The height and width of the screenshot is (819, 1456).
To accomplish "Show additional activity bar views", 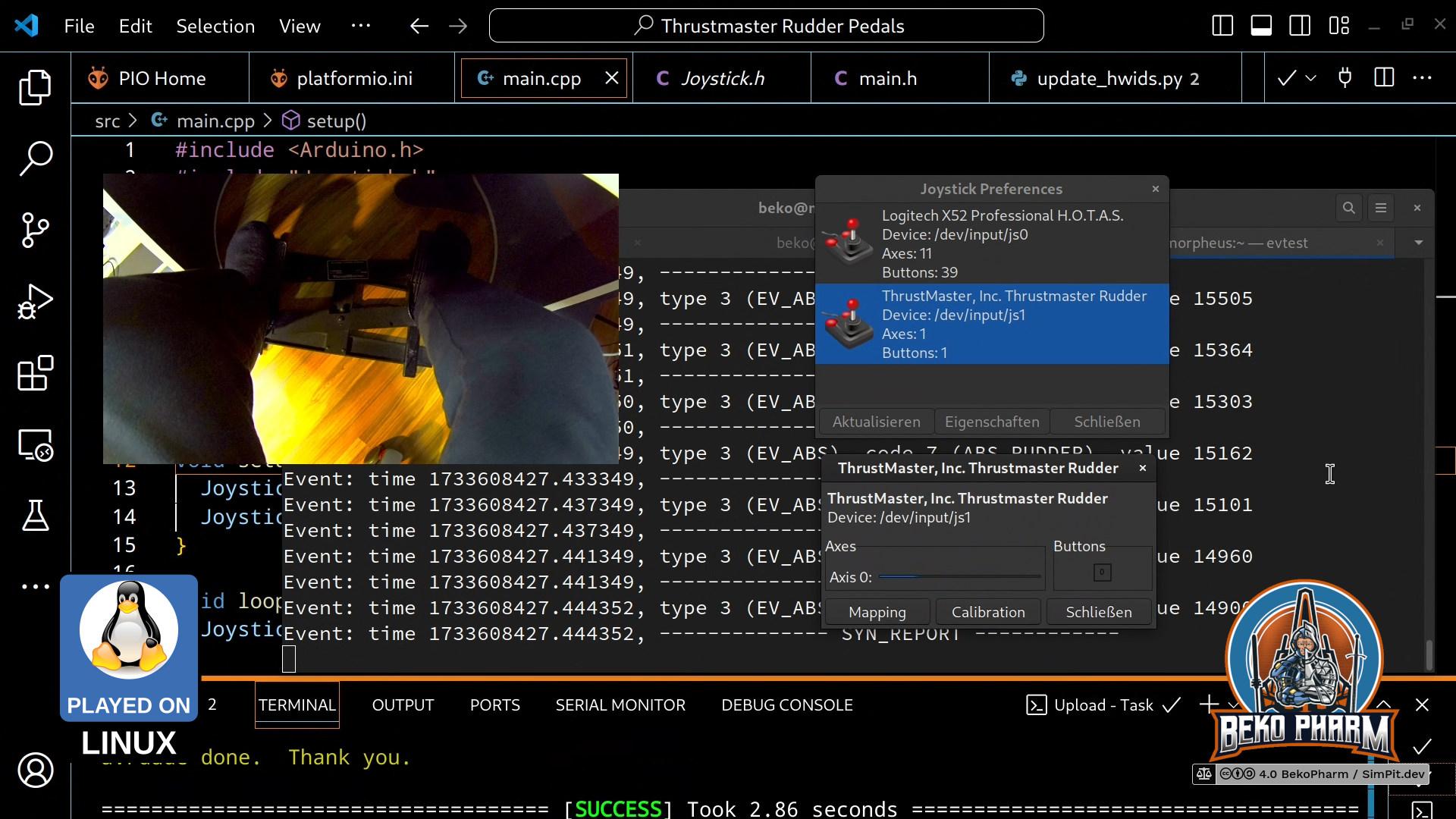I will (35, 586).
